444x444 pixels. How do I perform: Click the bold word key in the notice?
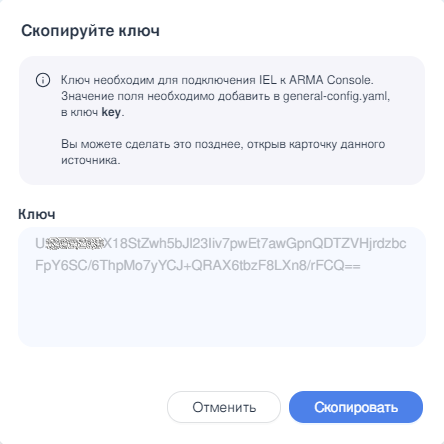pyautogui.click(x=111, y=112)
